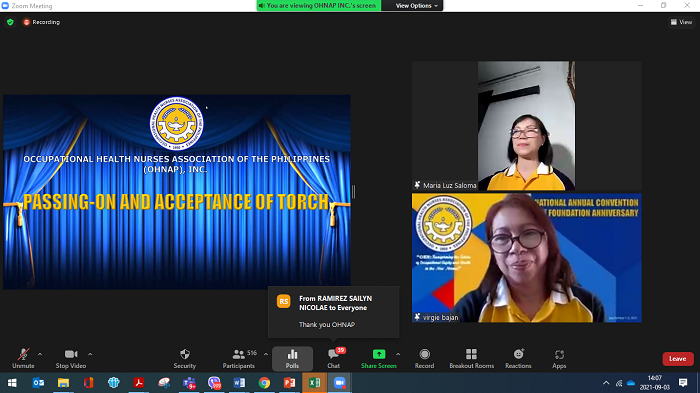
Task: Open Outlook from the taskbar
Action: 38,383
